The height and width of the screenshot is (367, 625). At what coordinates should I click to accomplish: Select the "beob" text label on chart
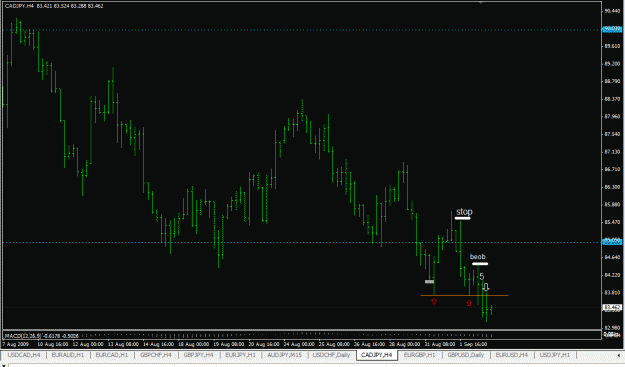point(478,257)
